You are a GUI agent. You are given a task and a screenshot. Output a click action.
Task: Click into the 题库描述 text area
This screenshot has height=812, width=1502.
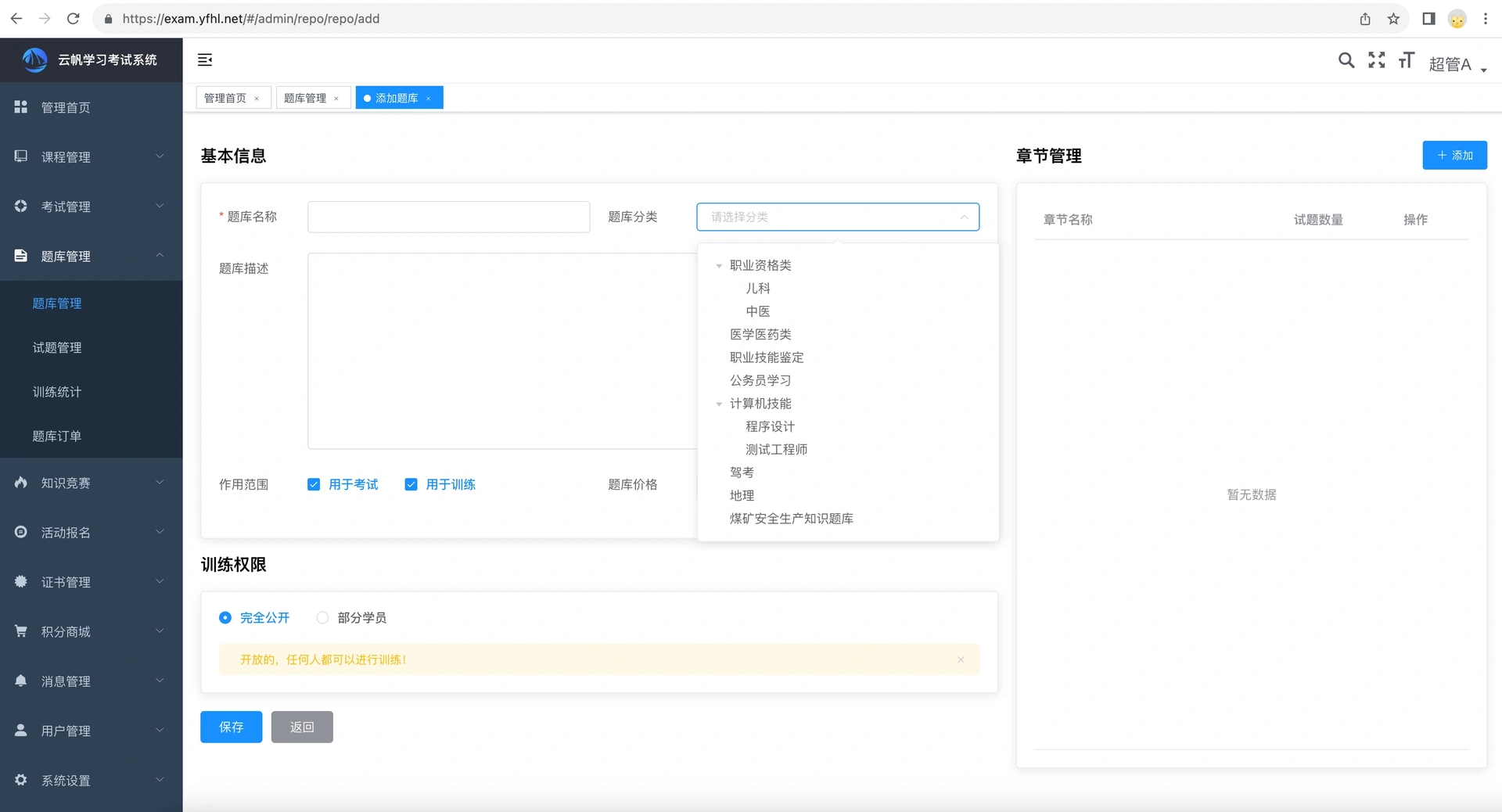[502, 350]
